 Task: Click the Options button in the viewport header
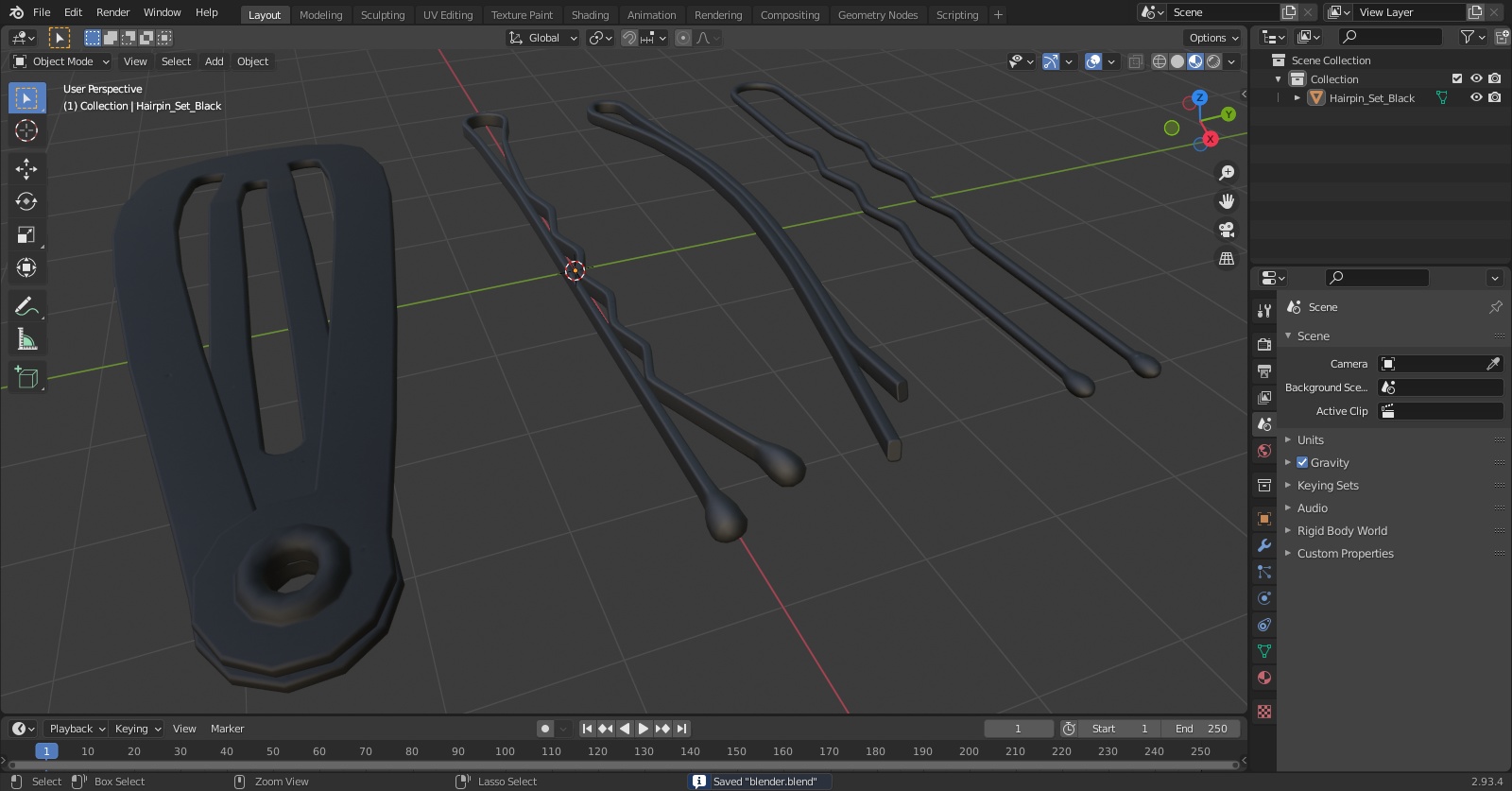click(x=1213, y=38)
